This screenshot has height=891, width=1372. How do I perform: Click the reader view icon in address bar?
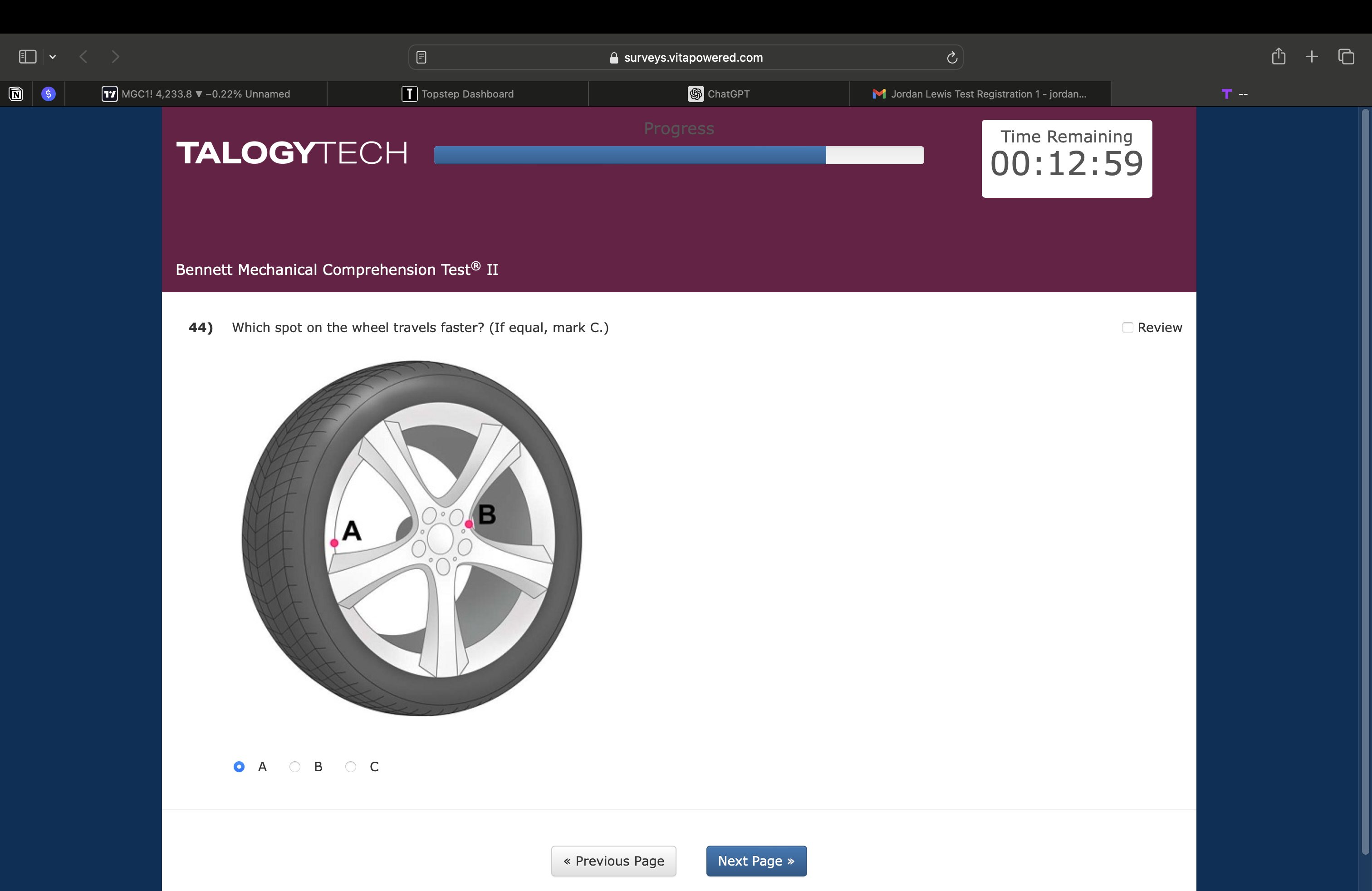tap(421, 57)
